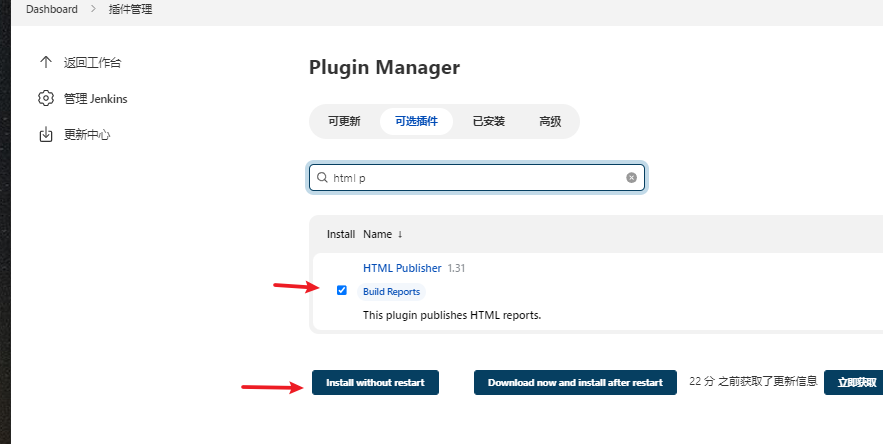Screen dimensions: 883x444
Task: Click 'This plugin publishes HTML reports.' description
Action: [452, 315]
